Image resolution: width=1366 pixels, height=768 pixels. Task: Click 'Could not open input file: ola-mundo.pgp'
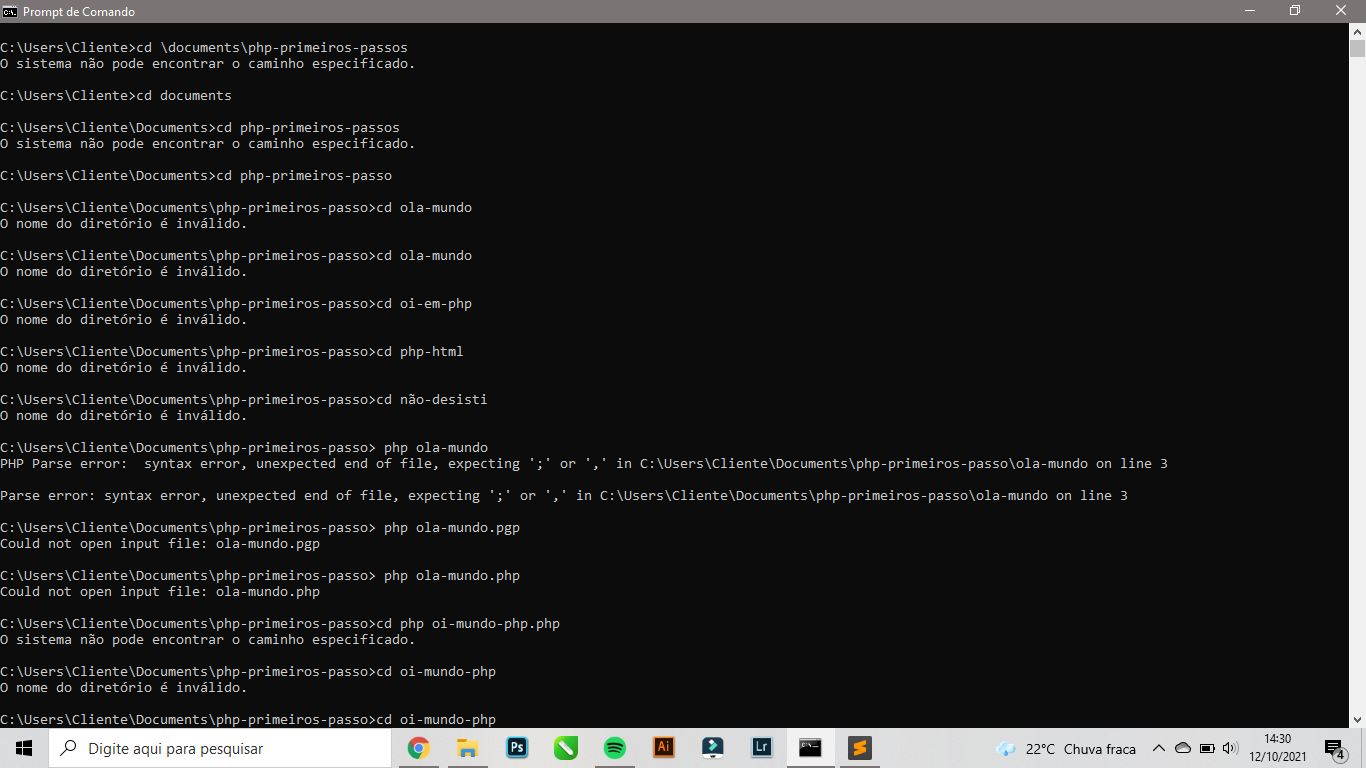click(x=160, y=544)
